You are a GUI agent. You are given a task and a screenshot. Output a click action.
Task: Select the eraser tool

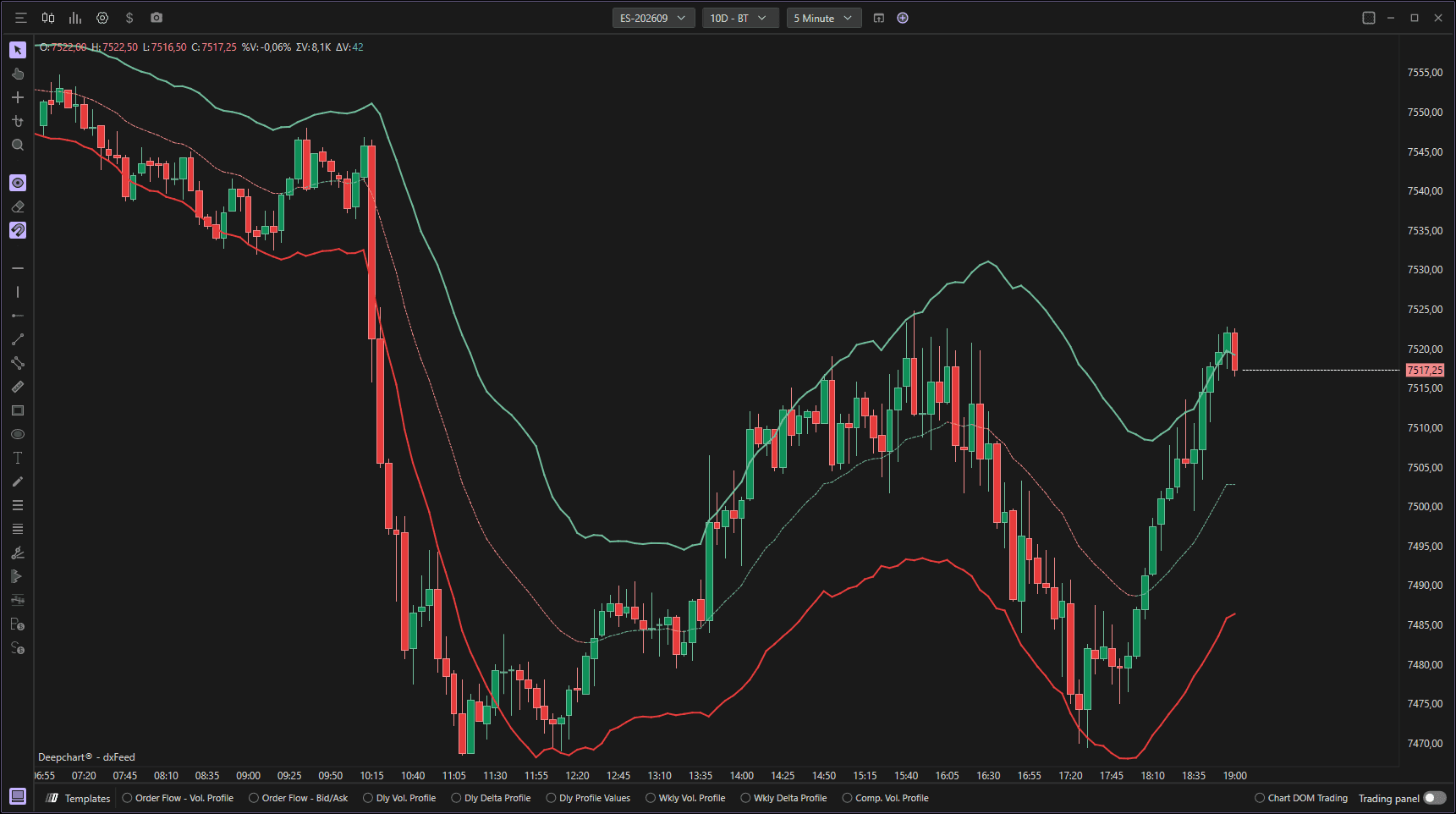click(18, 206)
